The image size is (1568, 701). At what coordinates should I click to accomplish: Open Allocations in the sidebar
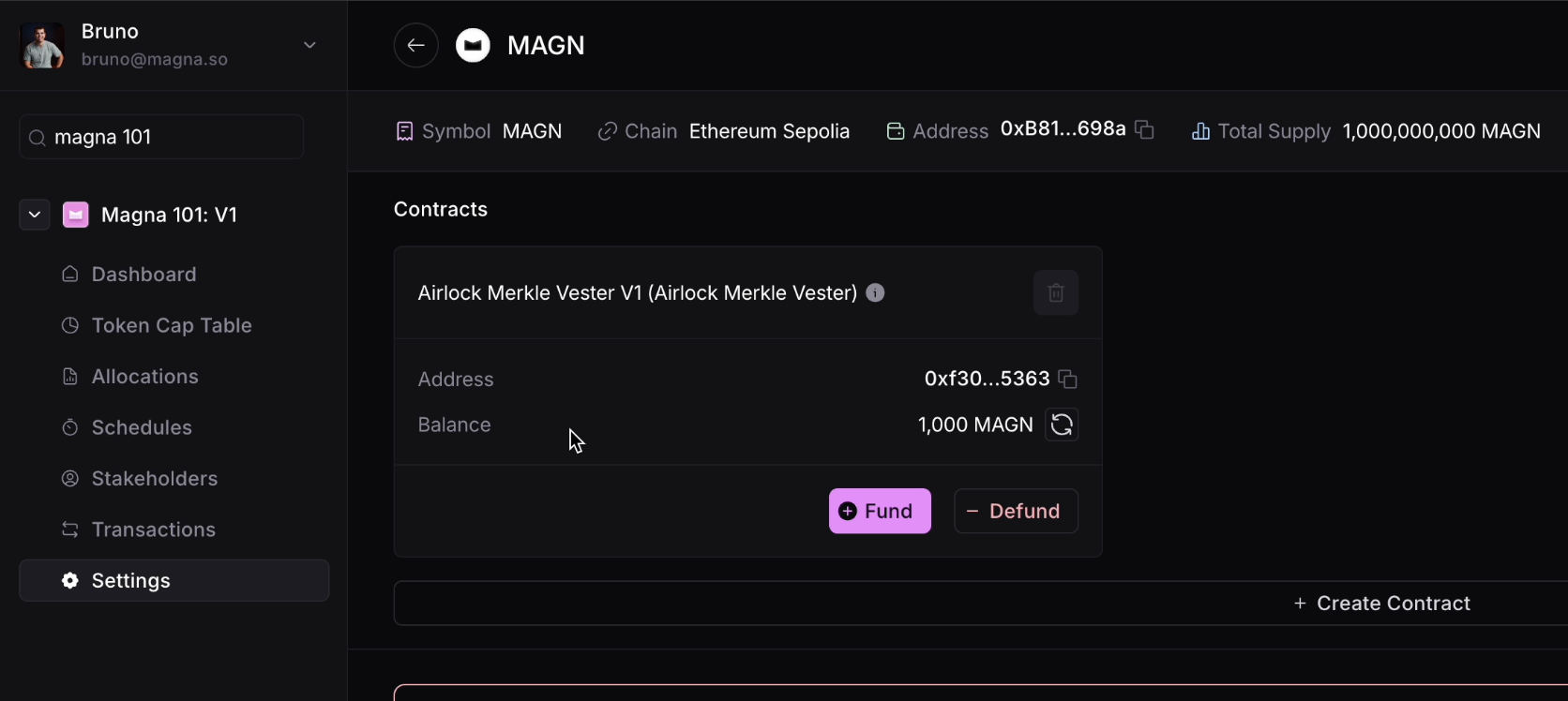pos(144,377)
